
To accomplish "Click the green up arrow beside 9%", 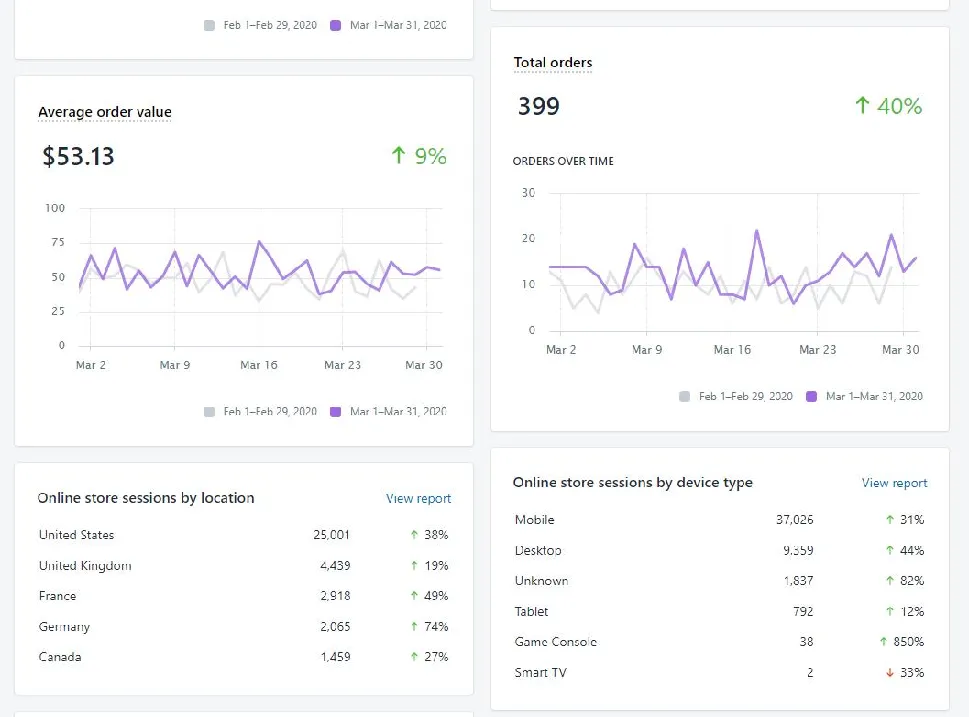I will point(399,155).
